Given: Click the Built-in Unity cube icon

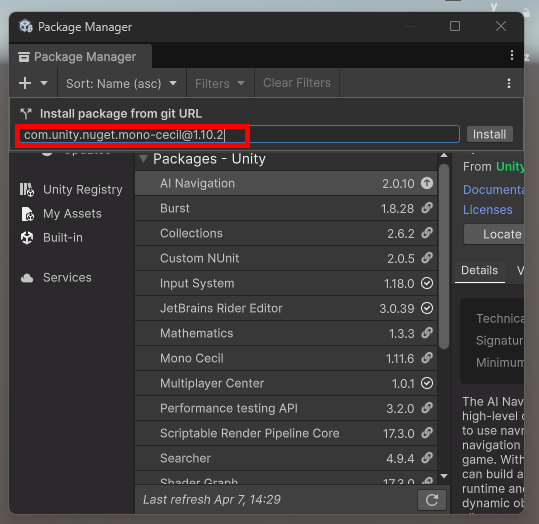Looking at the screenshot, I should click(x=27, y=238).
